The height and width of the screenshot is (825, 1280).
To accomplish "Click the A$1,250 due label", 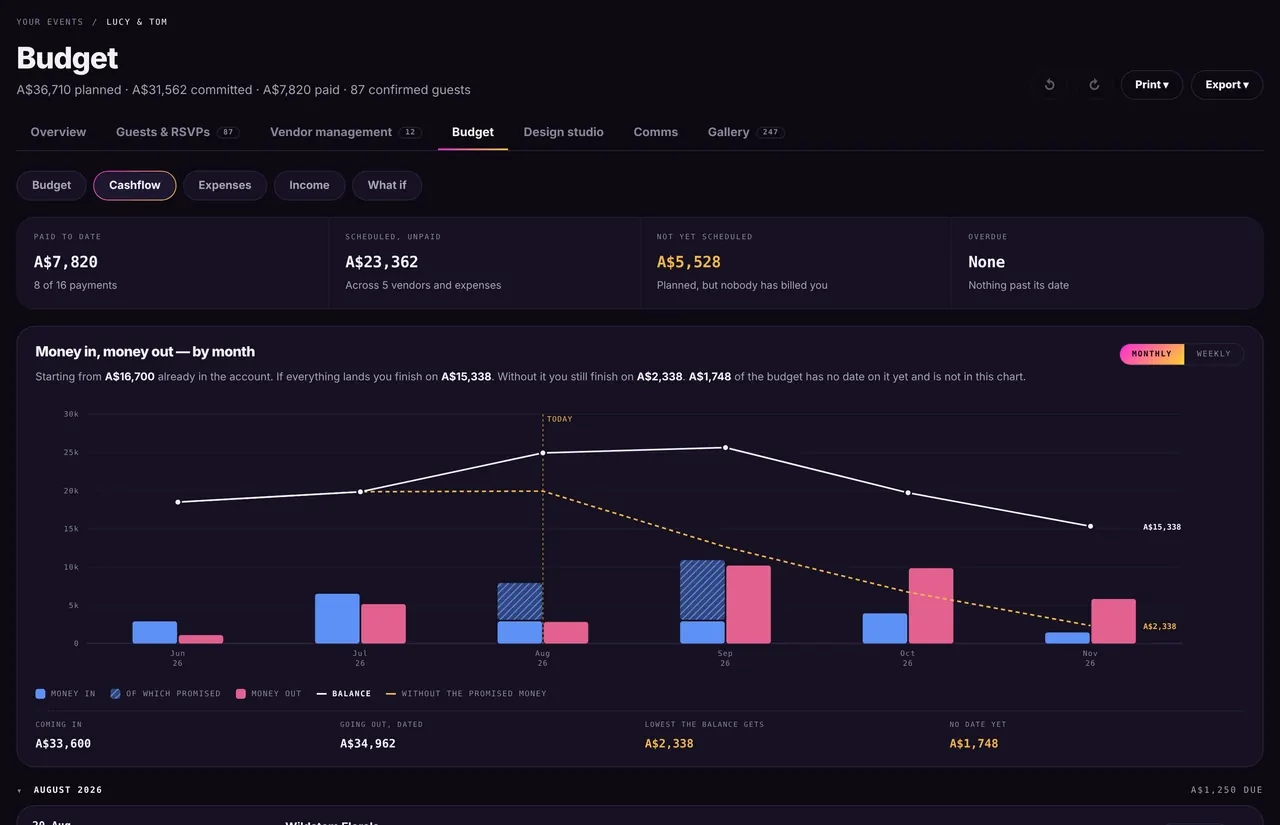I will pos(1227,790).
